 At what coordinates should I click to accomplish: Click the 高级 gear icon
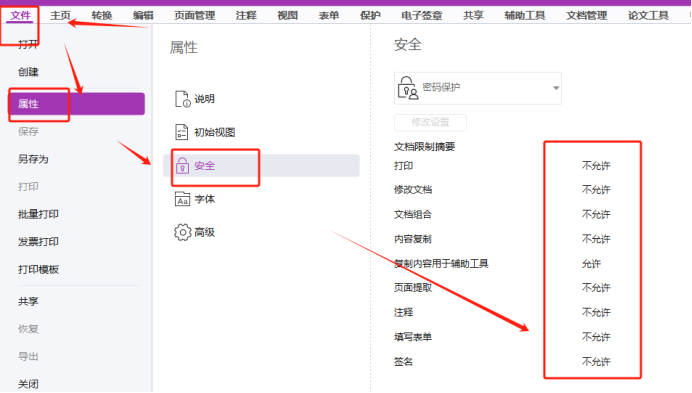point(182,232)
